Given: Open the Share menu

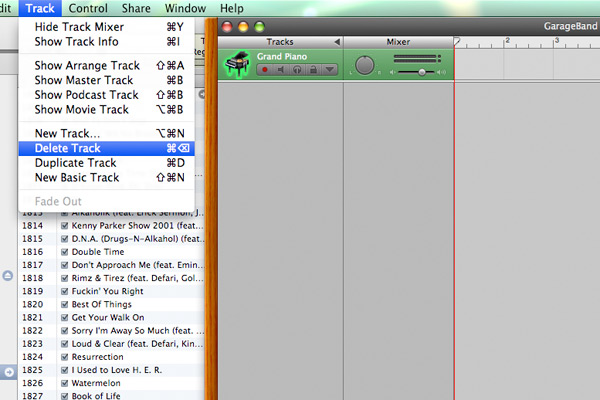Looking at the screenshot, I should [136, 8].
